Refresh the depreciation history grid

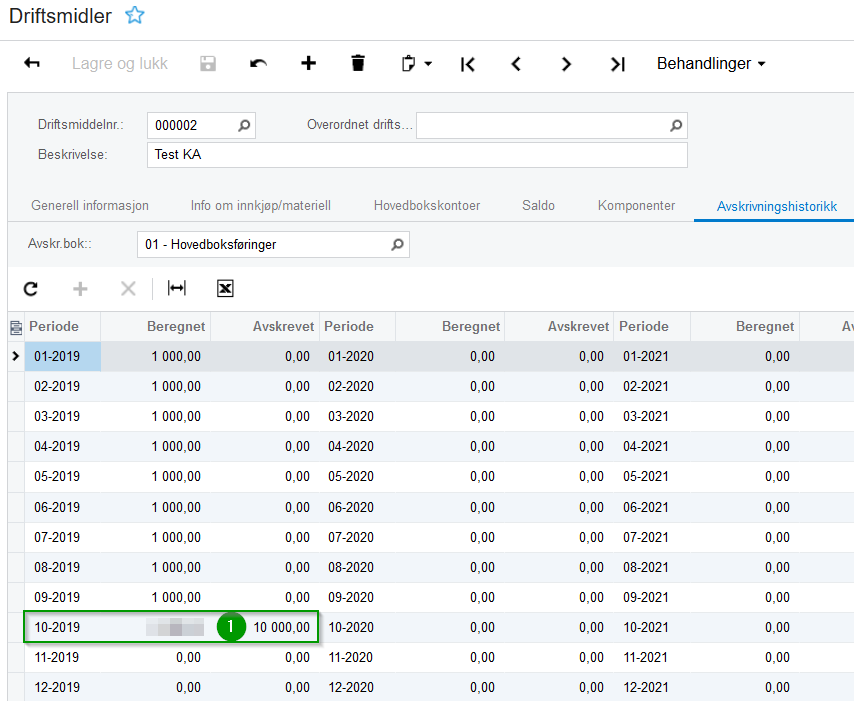pos(31,289)
